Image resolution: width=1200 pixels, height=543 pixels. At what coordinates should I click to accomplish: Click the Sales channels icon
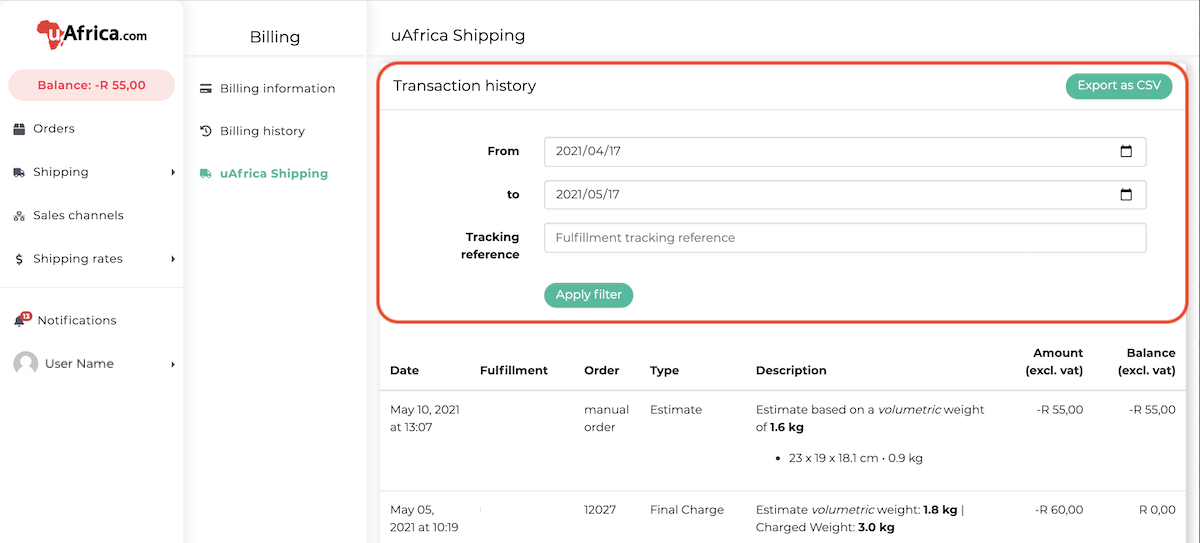[19, 216]
